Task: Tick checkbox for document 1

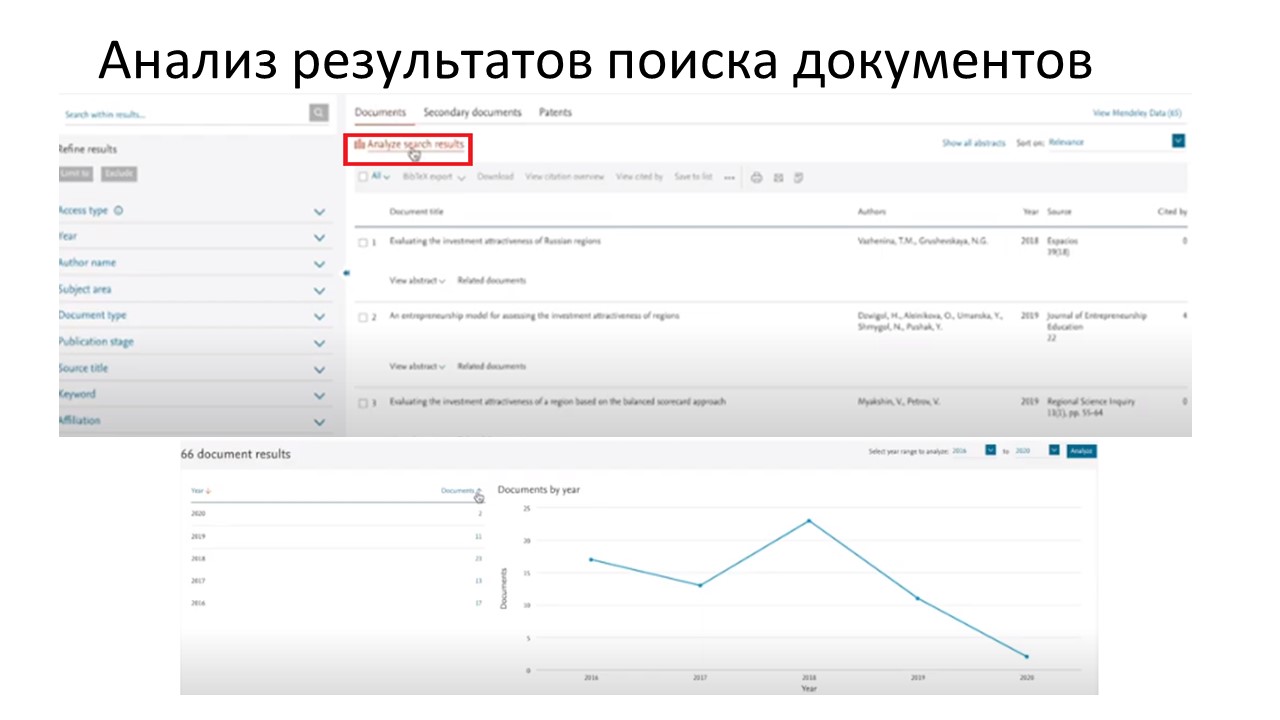Action: pos(363,242)
